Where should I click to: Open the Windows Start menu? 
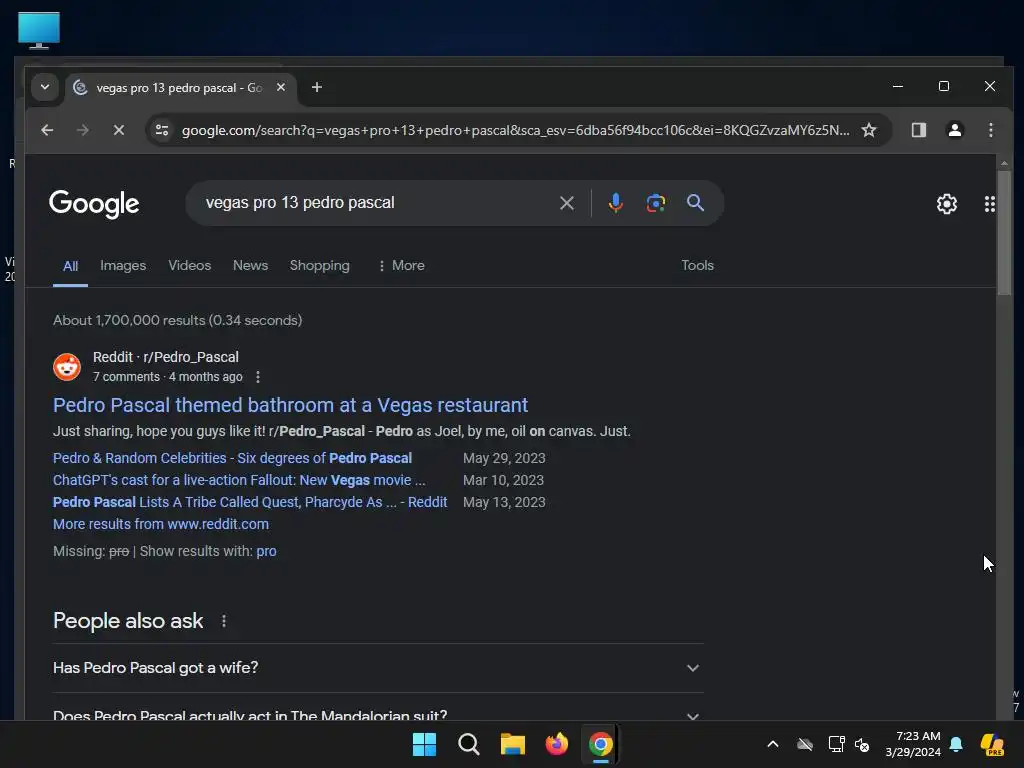tap(424, 744)
